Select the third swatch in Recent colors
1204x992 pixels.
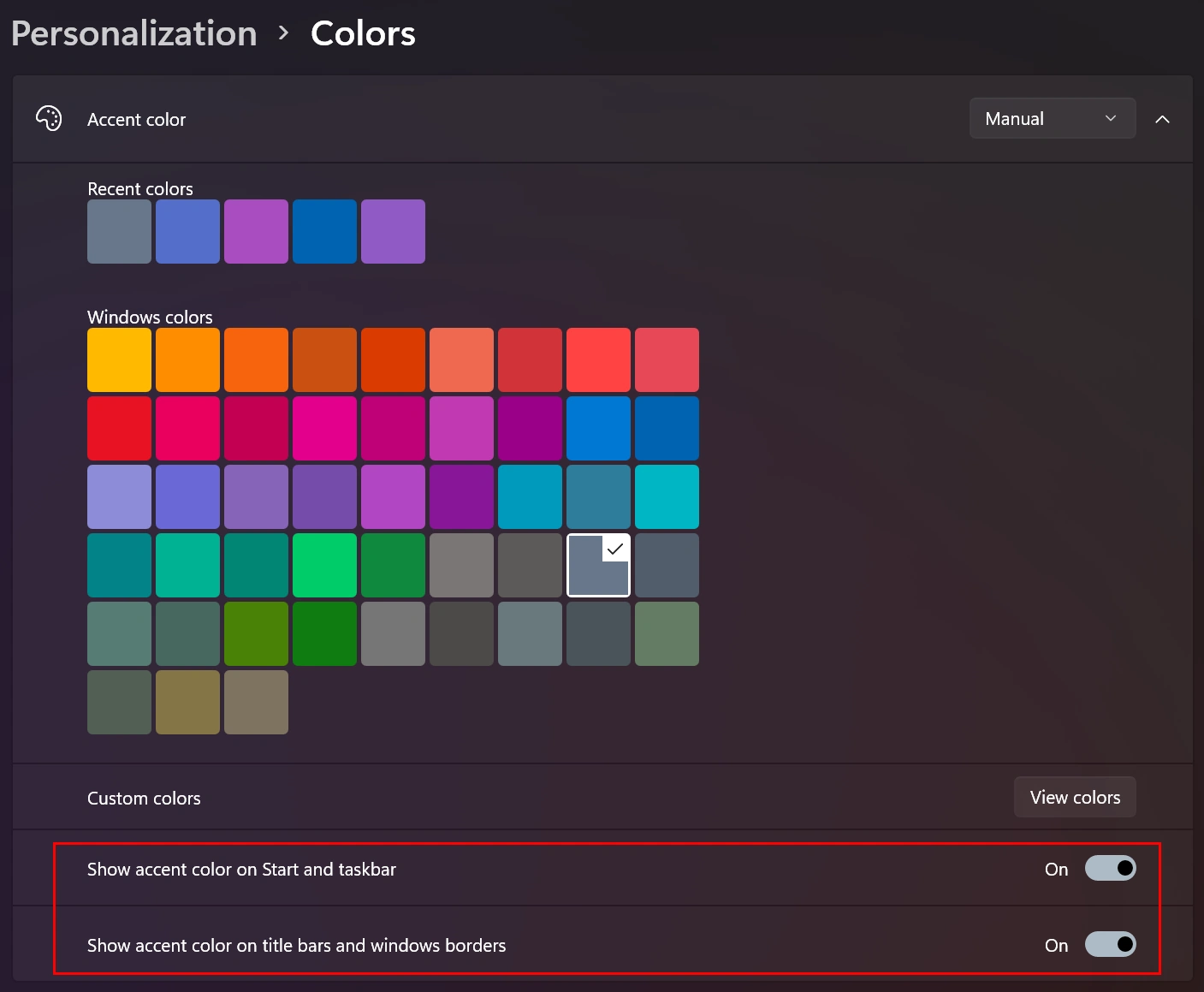257,232
